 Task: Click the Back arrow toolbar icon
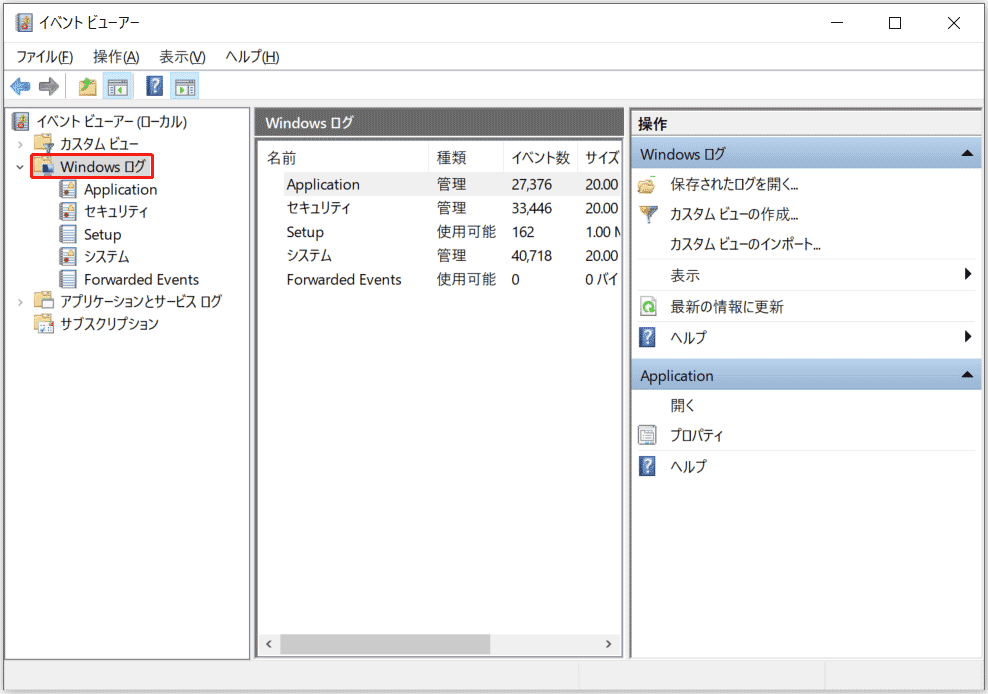(x=21, y=86)
